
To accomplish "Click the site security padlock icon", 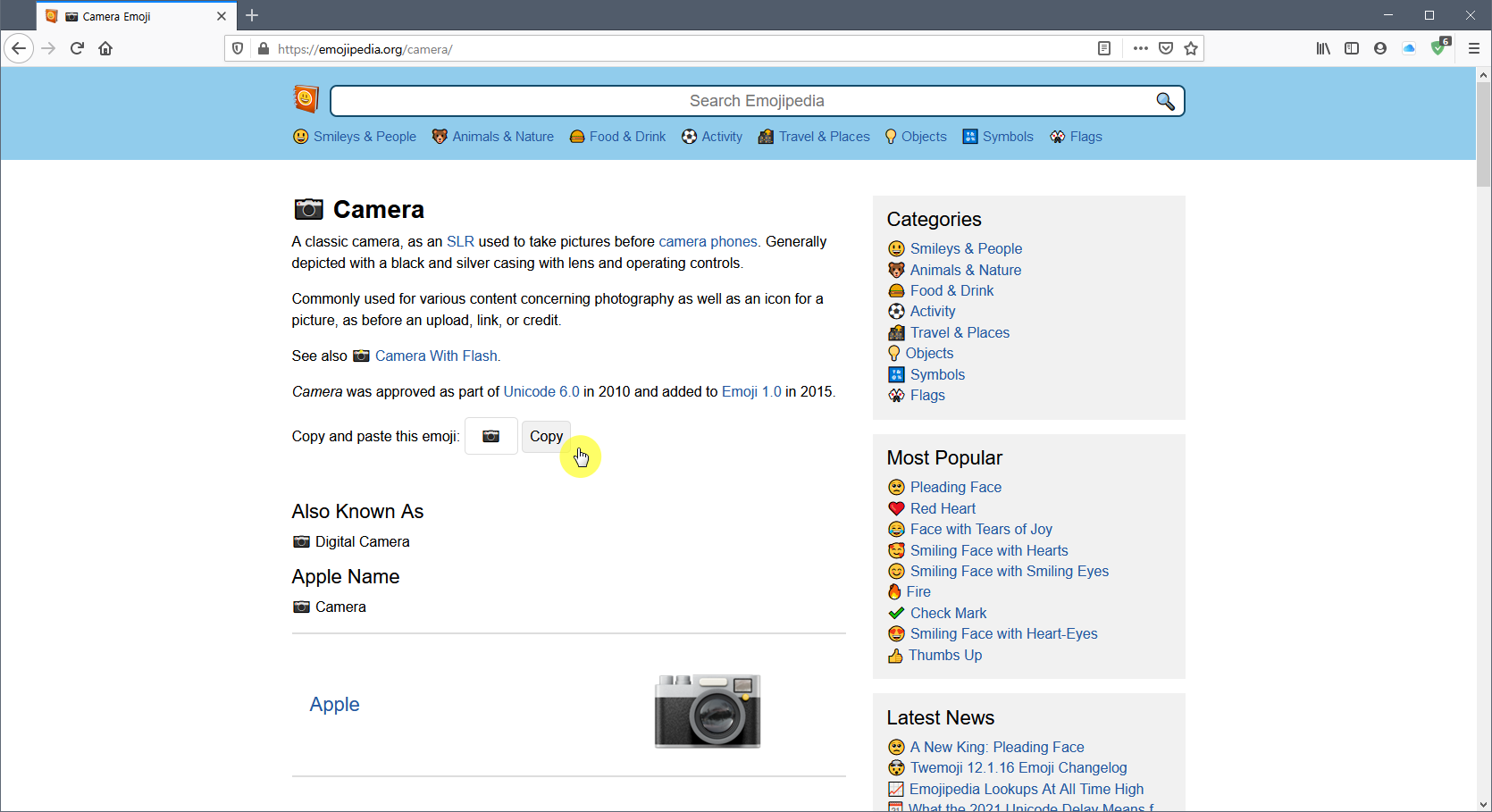I will [264, 48].
